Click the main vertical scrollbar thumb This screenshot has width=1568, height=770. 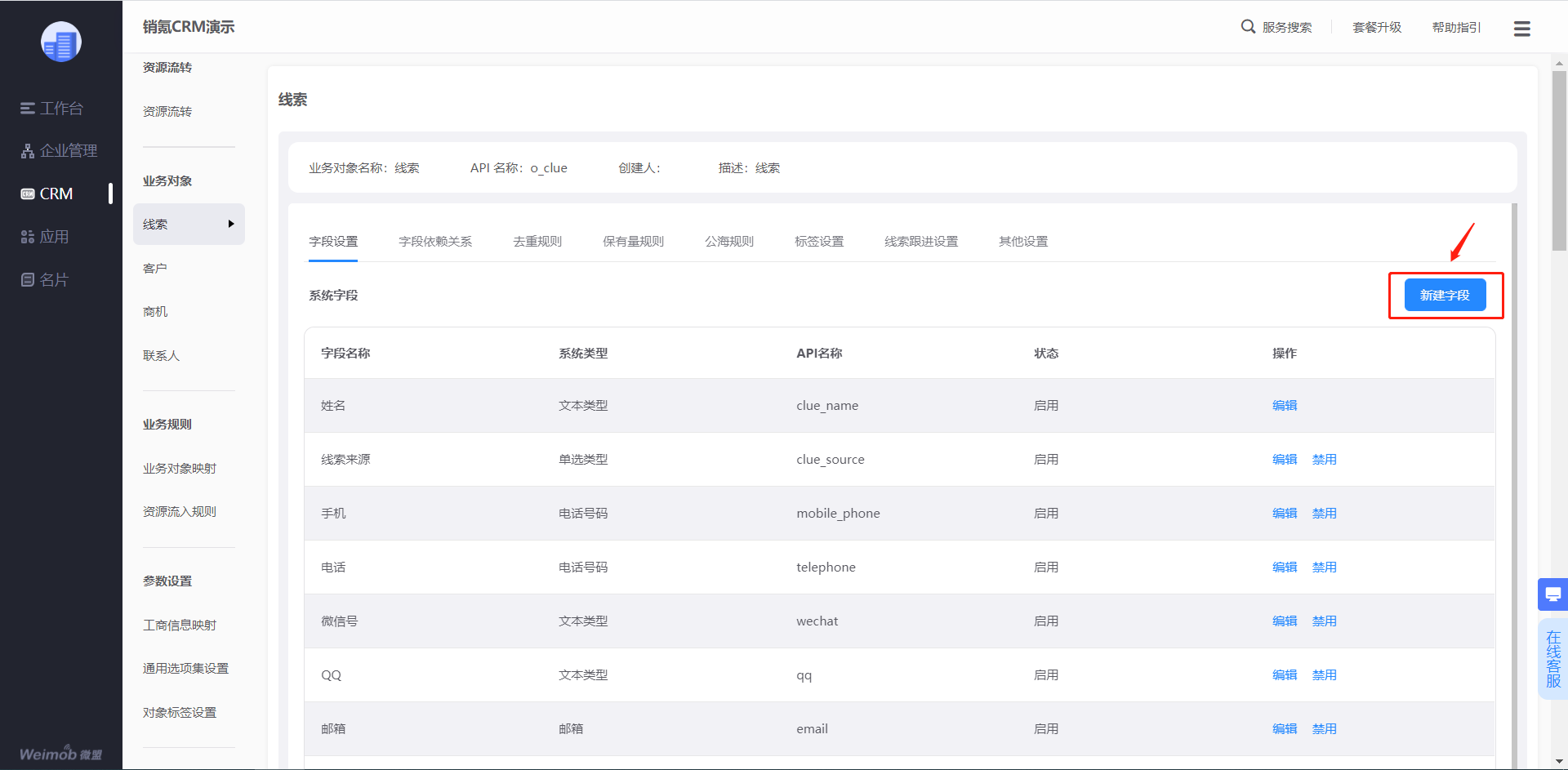1560,161
